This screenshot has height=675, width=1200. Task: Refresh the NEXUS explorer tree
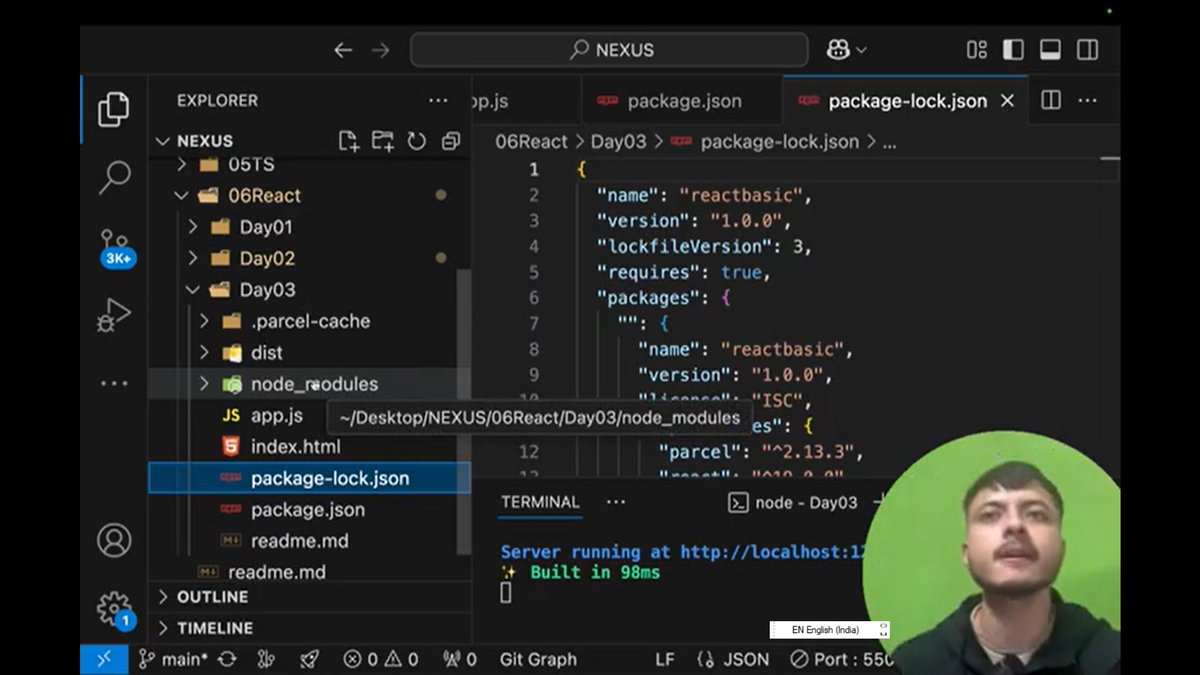tap(417, 141)
